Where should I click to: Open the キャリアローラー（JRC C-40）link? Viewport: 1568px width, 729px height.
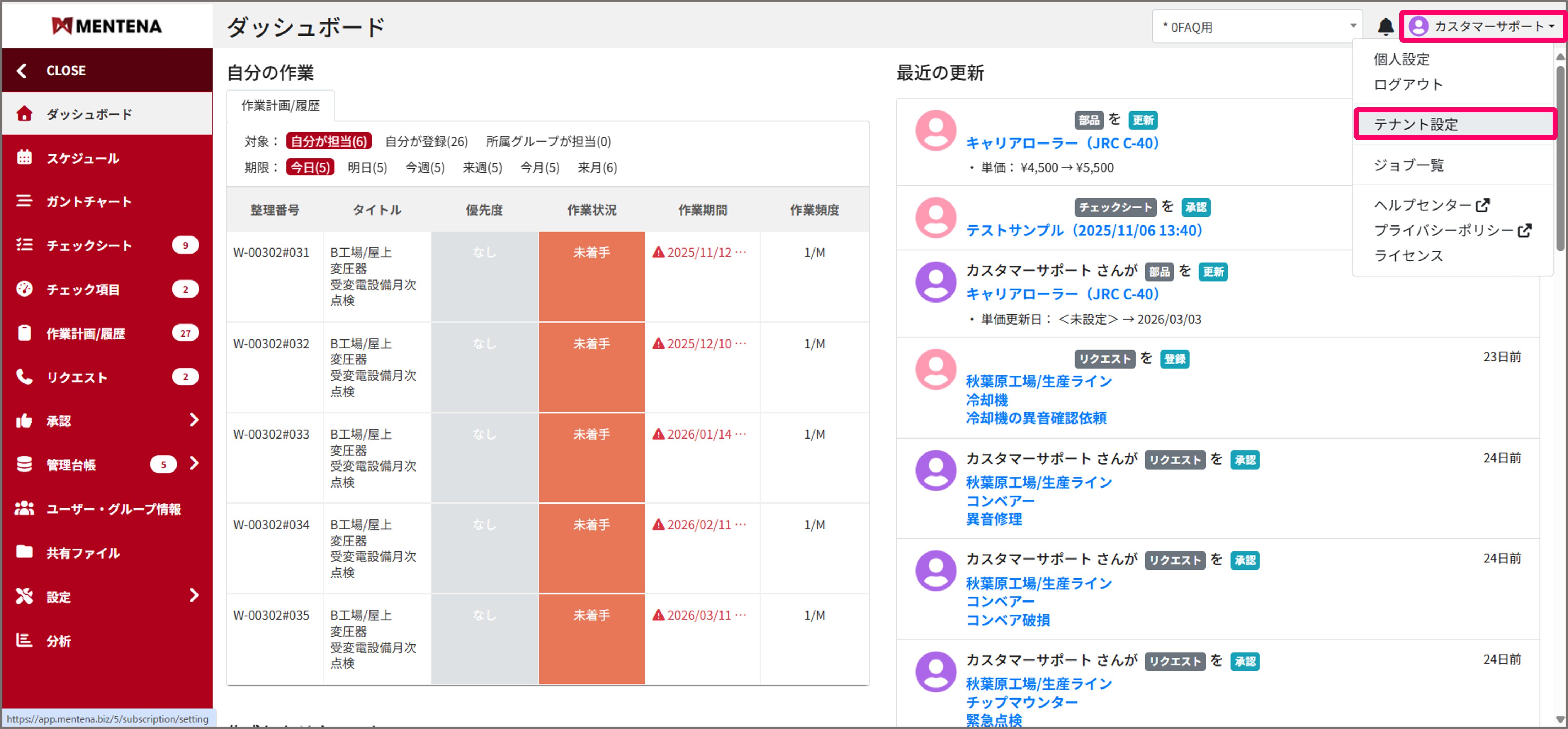[1063, 143]
